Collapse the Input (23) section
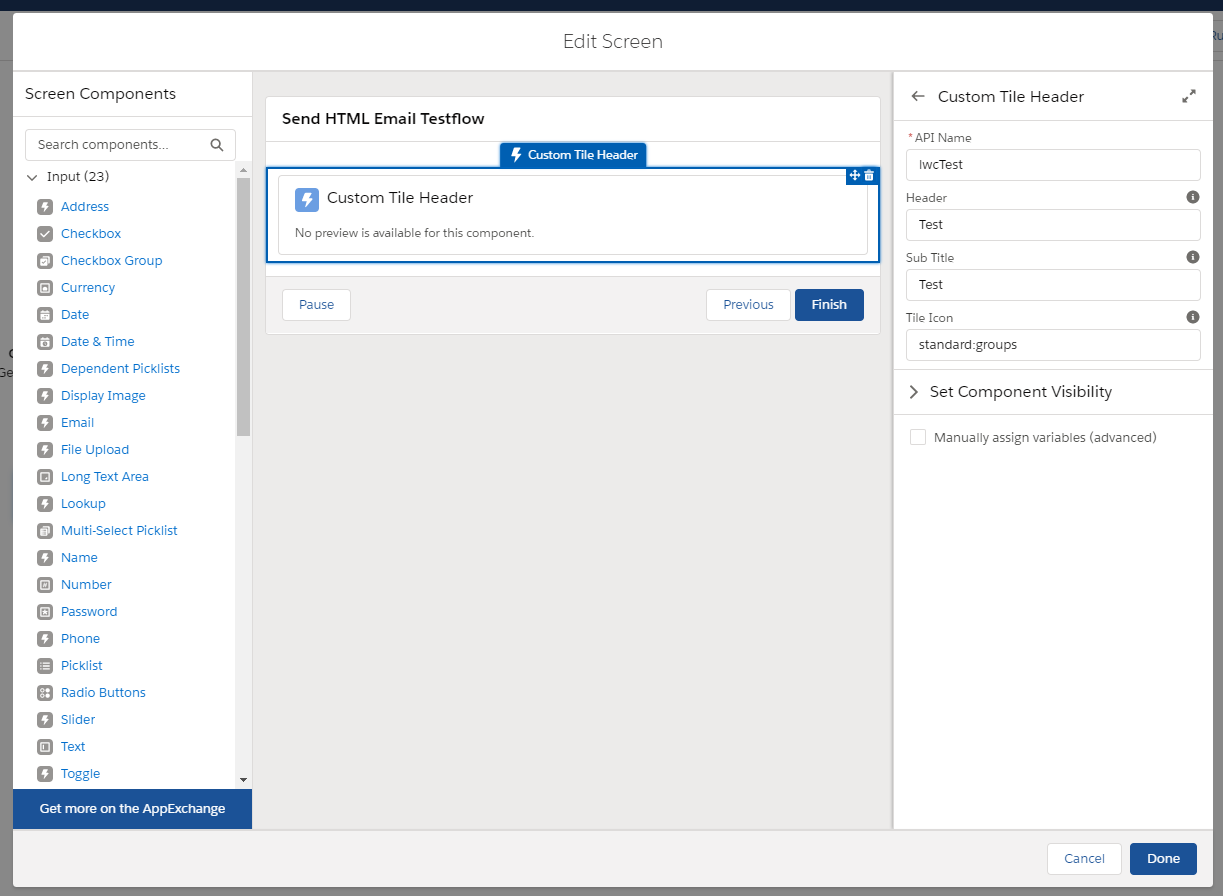This screenshot has width=1223, height=896. coord(32,177)
